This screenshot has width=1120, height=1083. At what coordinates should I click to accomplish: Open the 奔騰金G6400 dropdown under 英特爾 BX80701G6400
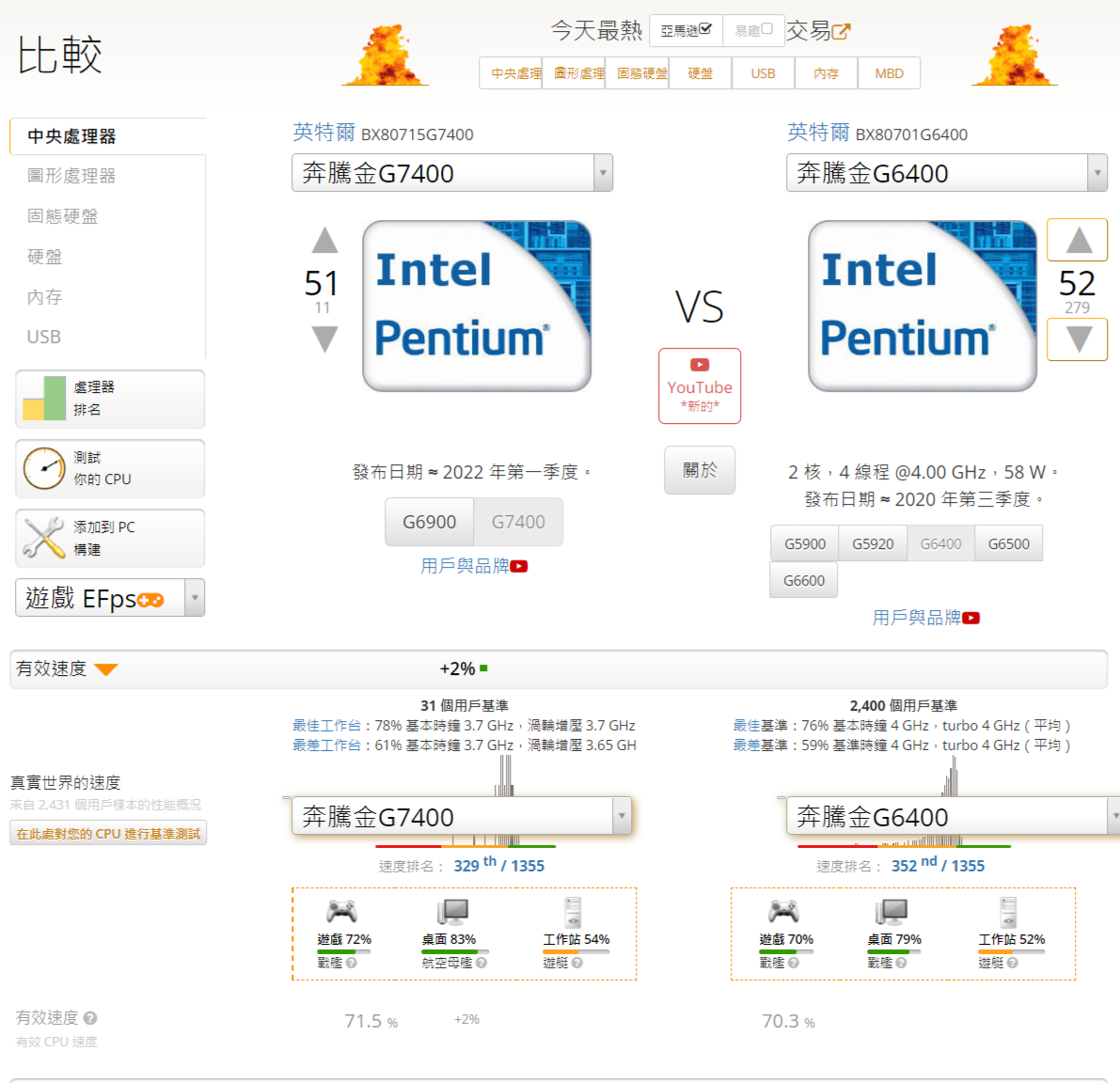tap(946, 173)
